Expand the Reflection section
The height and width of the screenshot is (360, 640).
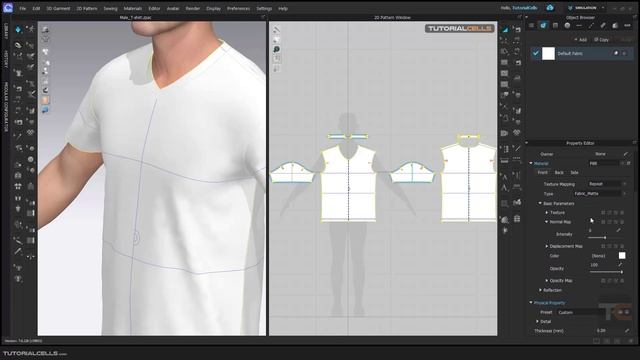[540, 290]
